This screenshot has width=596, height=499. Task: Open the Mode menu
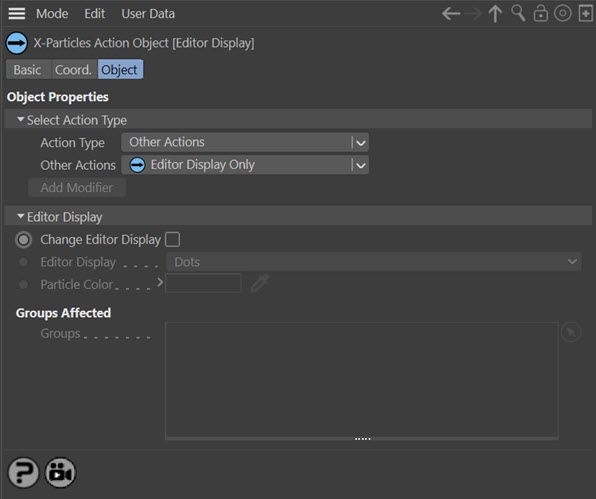coord(52,14)
